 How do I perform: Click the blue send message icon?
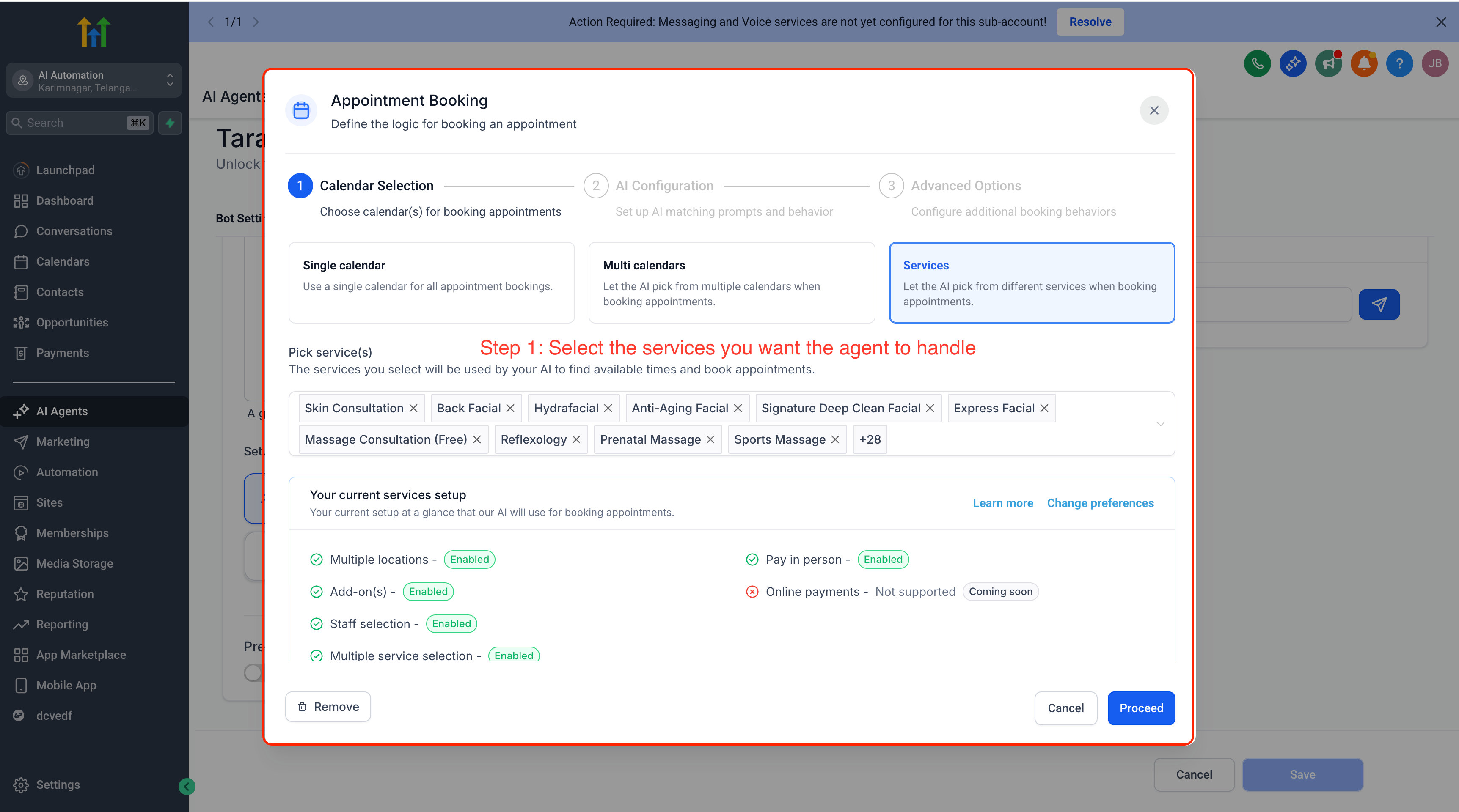(x=1379, y=304)
